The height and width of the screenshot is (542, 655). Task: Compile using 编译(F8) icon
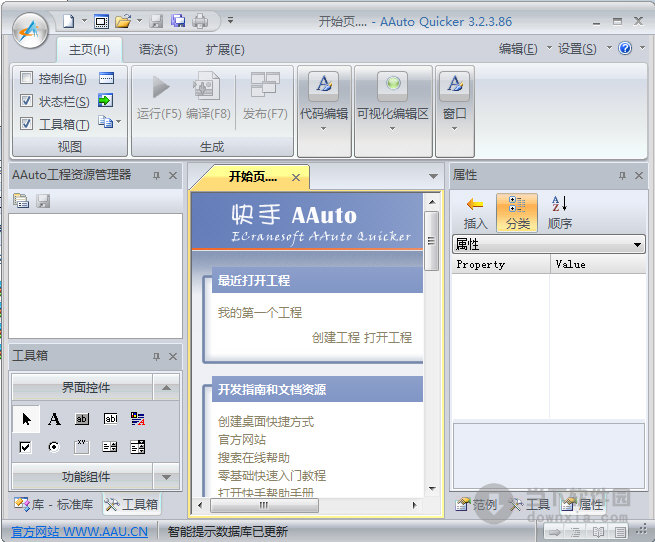[208, 96]
